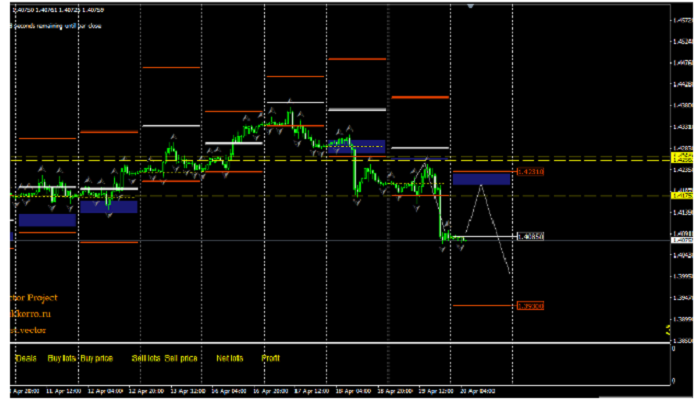Select the Deals column label
The image size is (696, 400).
[x=26, y=357]
